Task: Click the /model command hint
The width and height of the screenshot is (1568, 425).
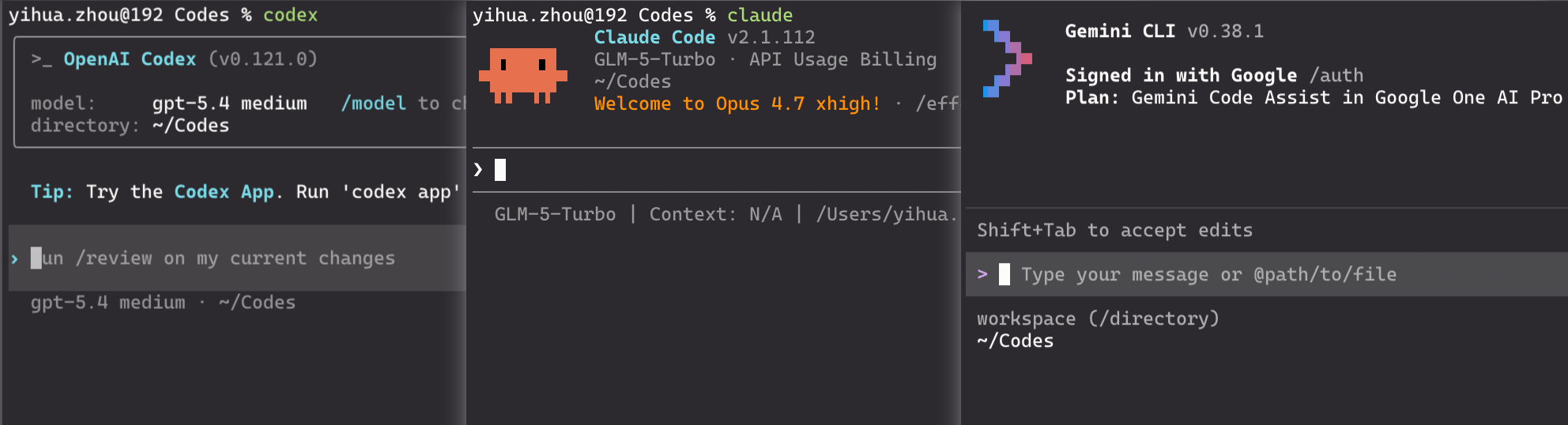Action: coord(373,103)
